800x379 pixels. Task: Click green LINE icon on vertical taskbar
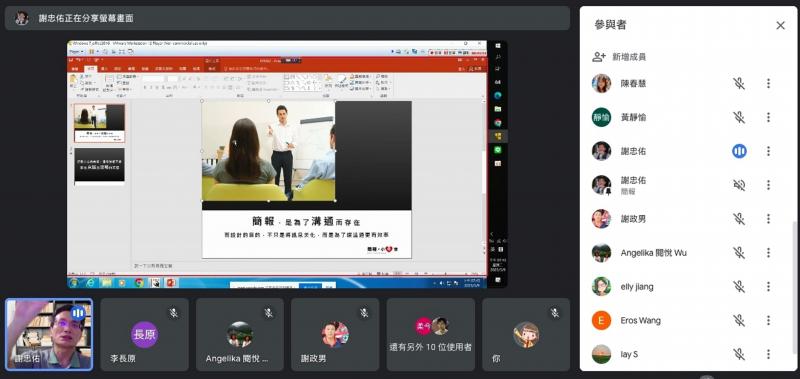497,149
